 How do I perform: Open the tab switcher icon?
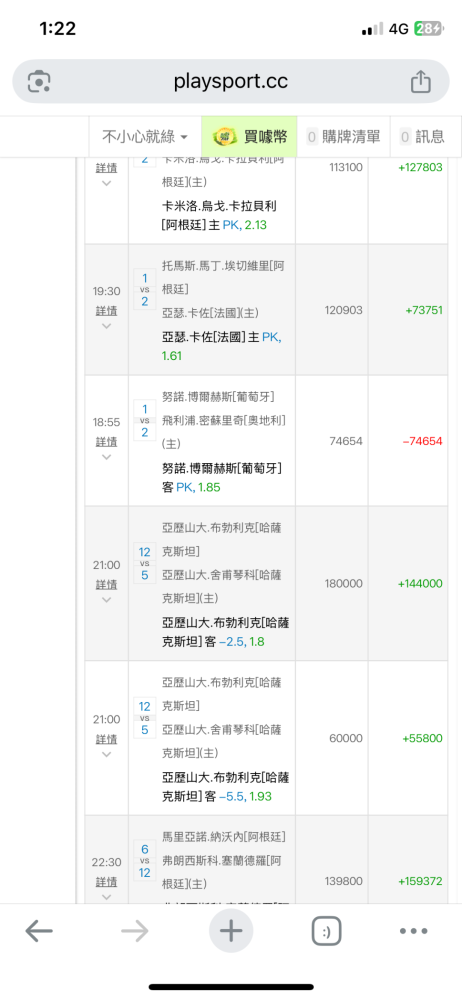(327, 932)
